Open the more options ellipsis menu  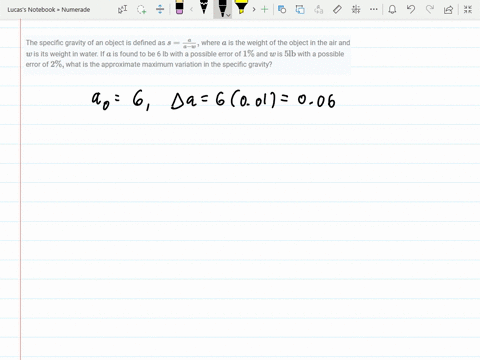(374, 9)
